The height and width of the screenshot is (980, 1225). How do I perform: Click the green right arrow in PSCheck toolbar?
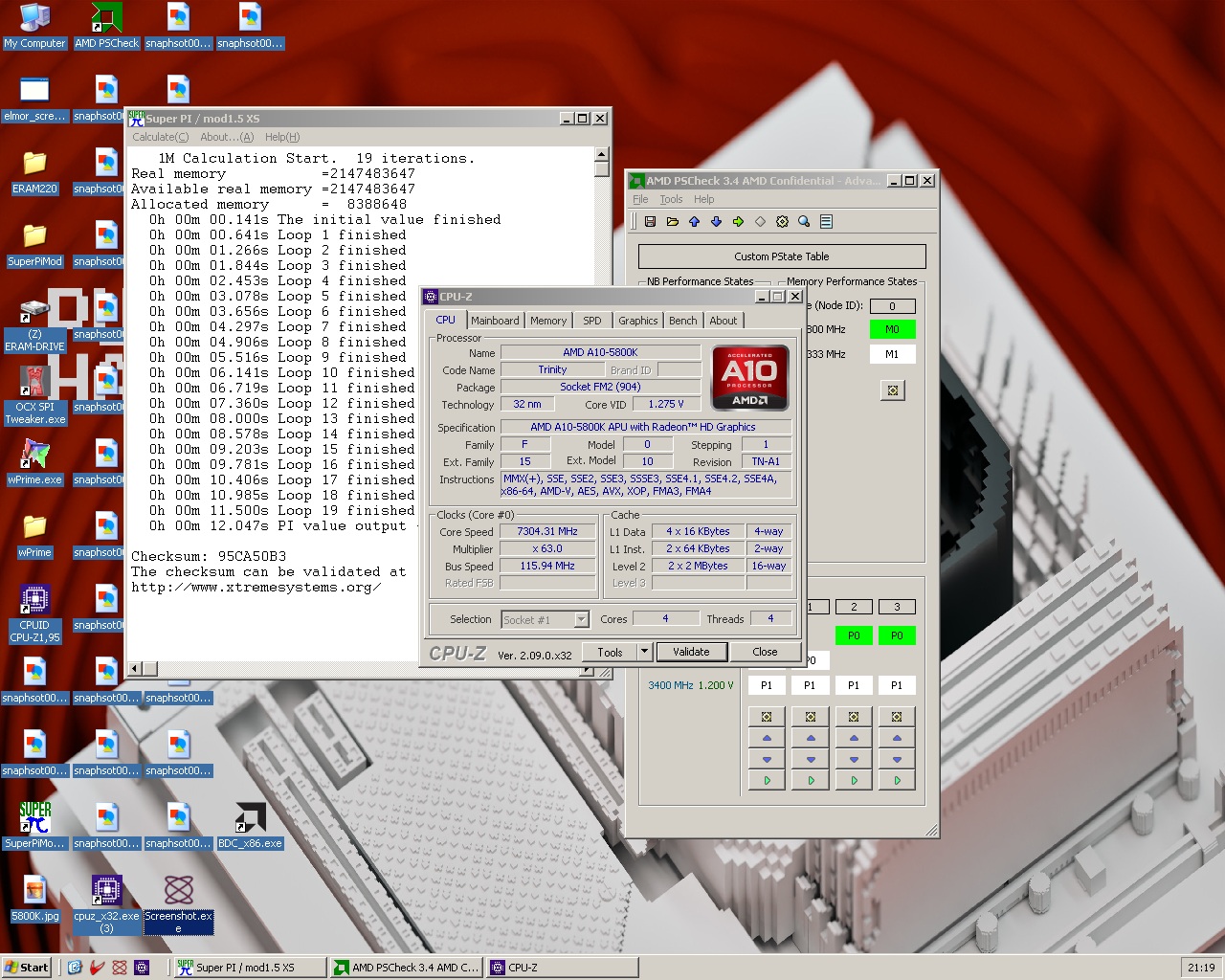(x=738, y=222)
